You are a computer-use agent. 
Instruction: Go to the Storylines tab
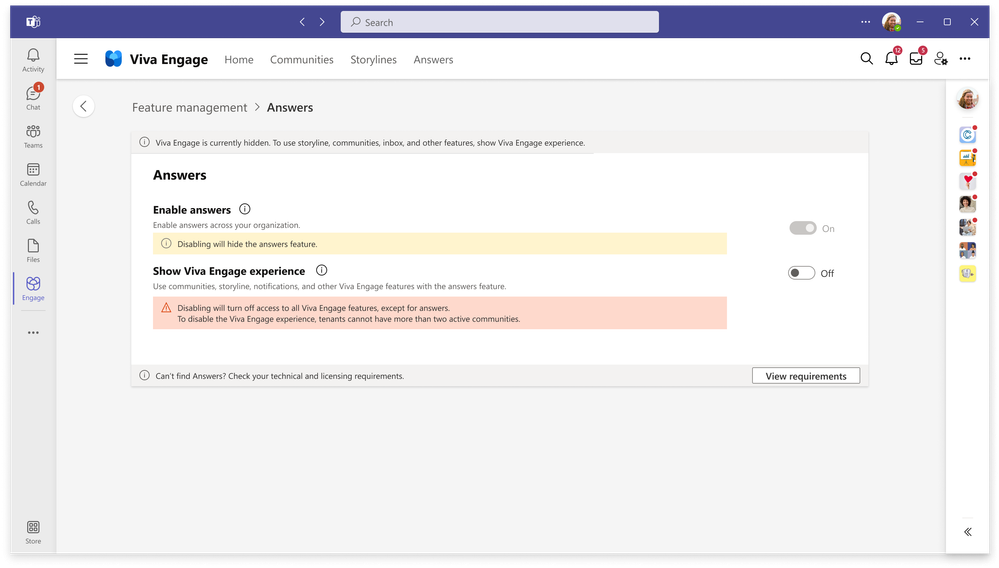coord(373,59)
